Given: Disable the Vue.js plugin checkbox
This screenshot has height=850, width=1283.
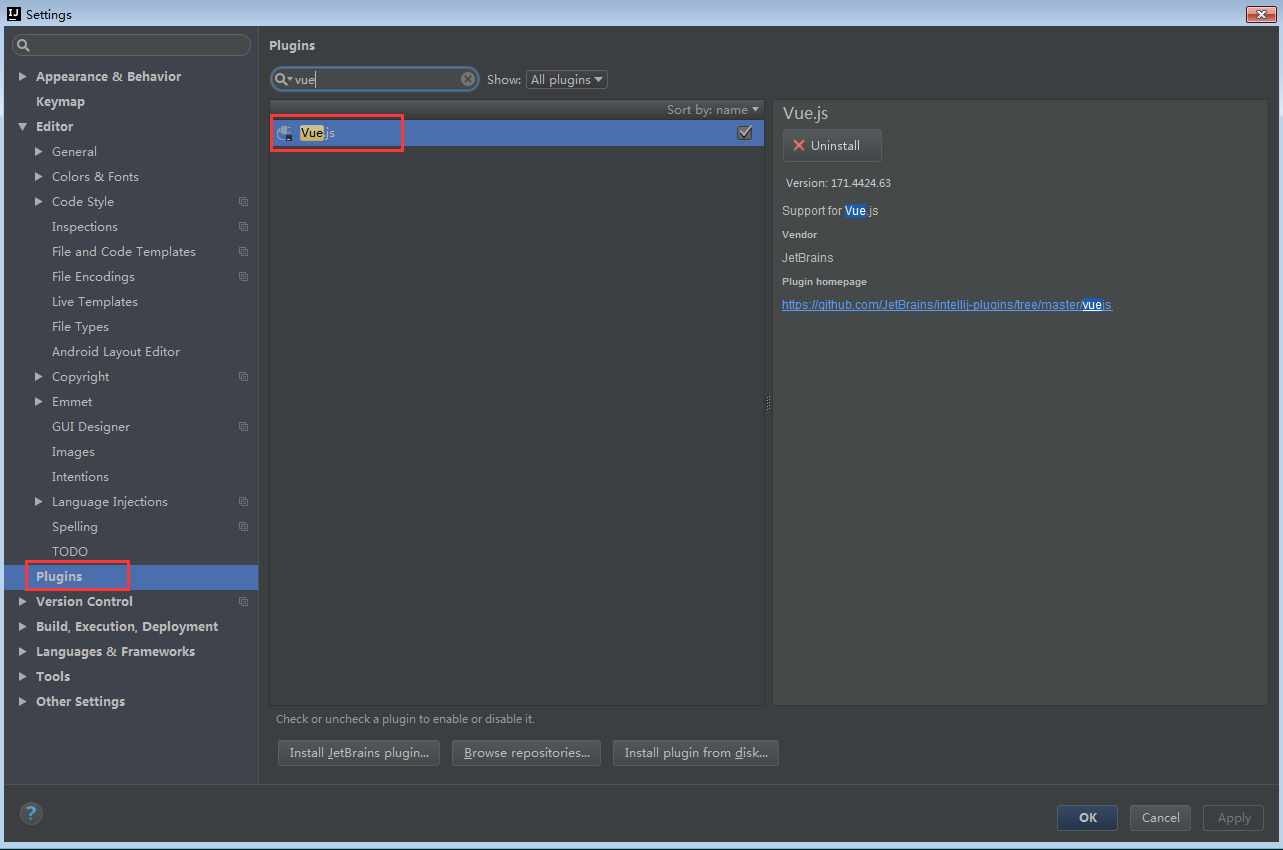Looking at the screenshot, I should pos(744,133).
